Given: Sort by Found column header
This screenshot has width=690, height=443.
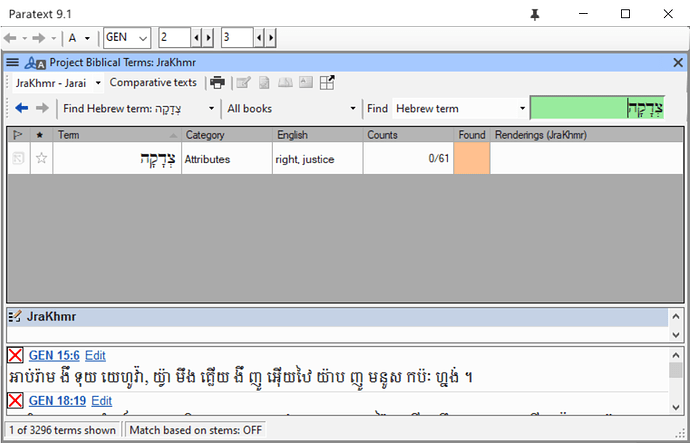Looking at the screenshot, I should 472,135.
